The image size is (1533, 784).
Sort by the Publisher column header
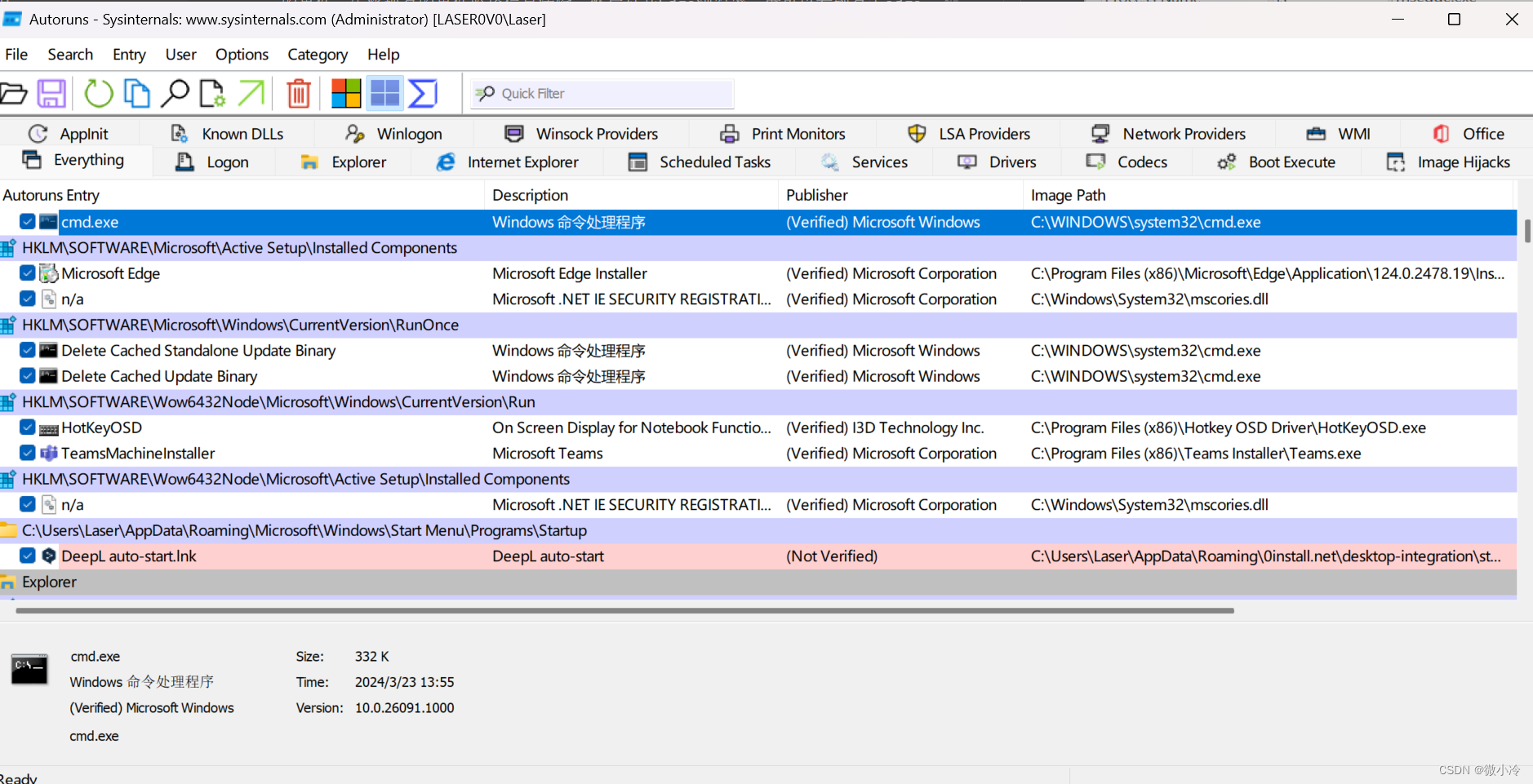pyautogui.click(x=901, y=195)
